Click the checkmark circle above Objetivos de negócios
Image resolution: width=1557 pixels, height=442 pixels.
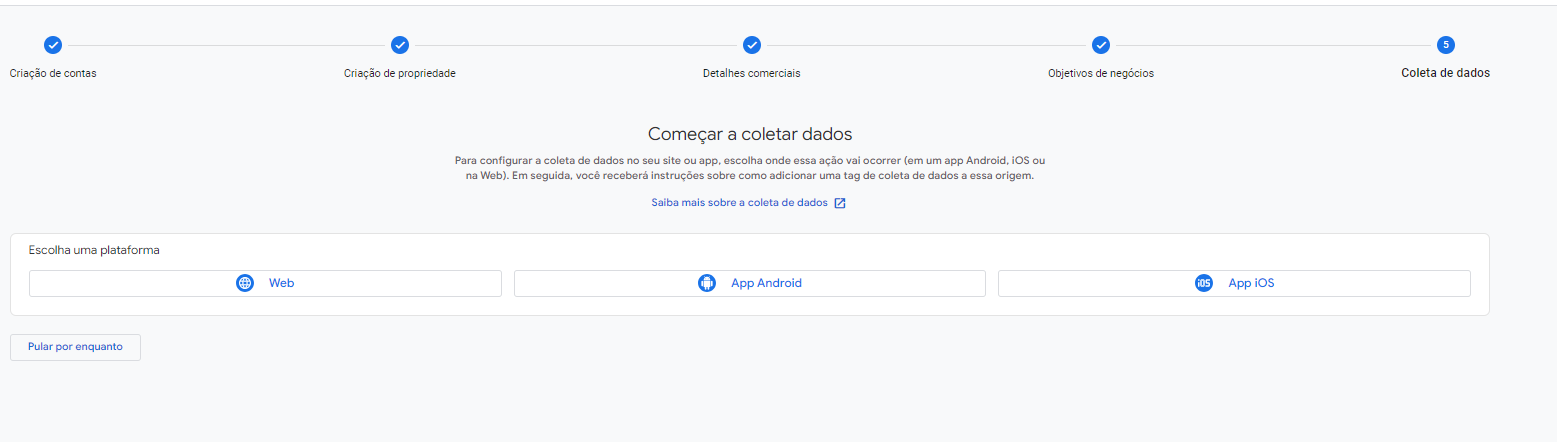(1101, 45)
